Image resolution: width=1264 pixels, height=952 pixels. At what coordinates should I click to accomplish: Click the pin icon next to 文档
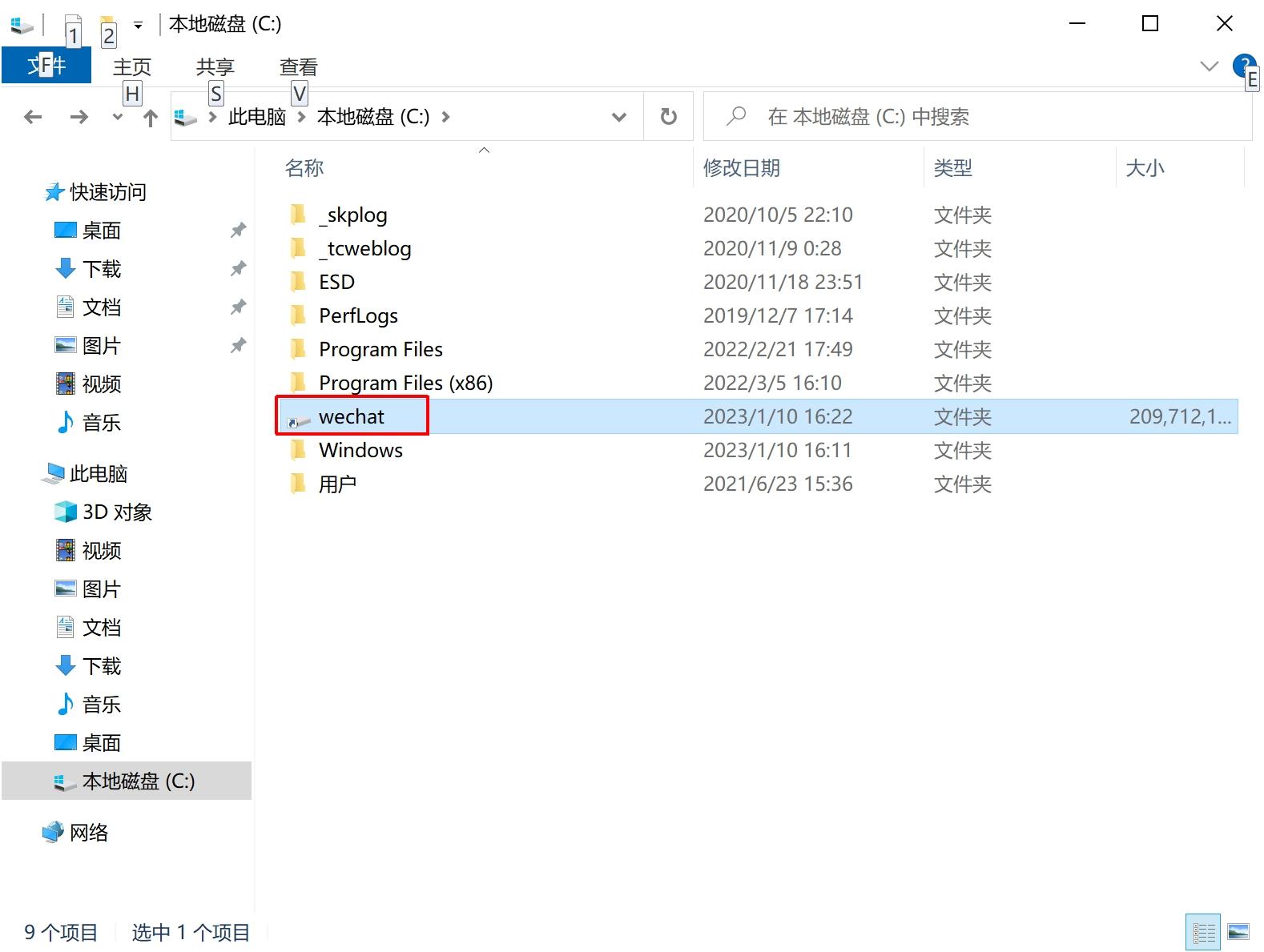pyautogui.click(x=238, y=307)
